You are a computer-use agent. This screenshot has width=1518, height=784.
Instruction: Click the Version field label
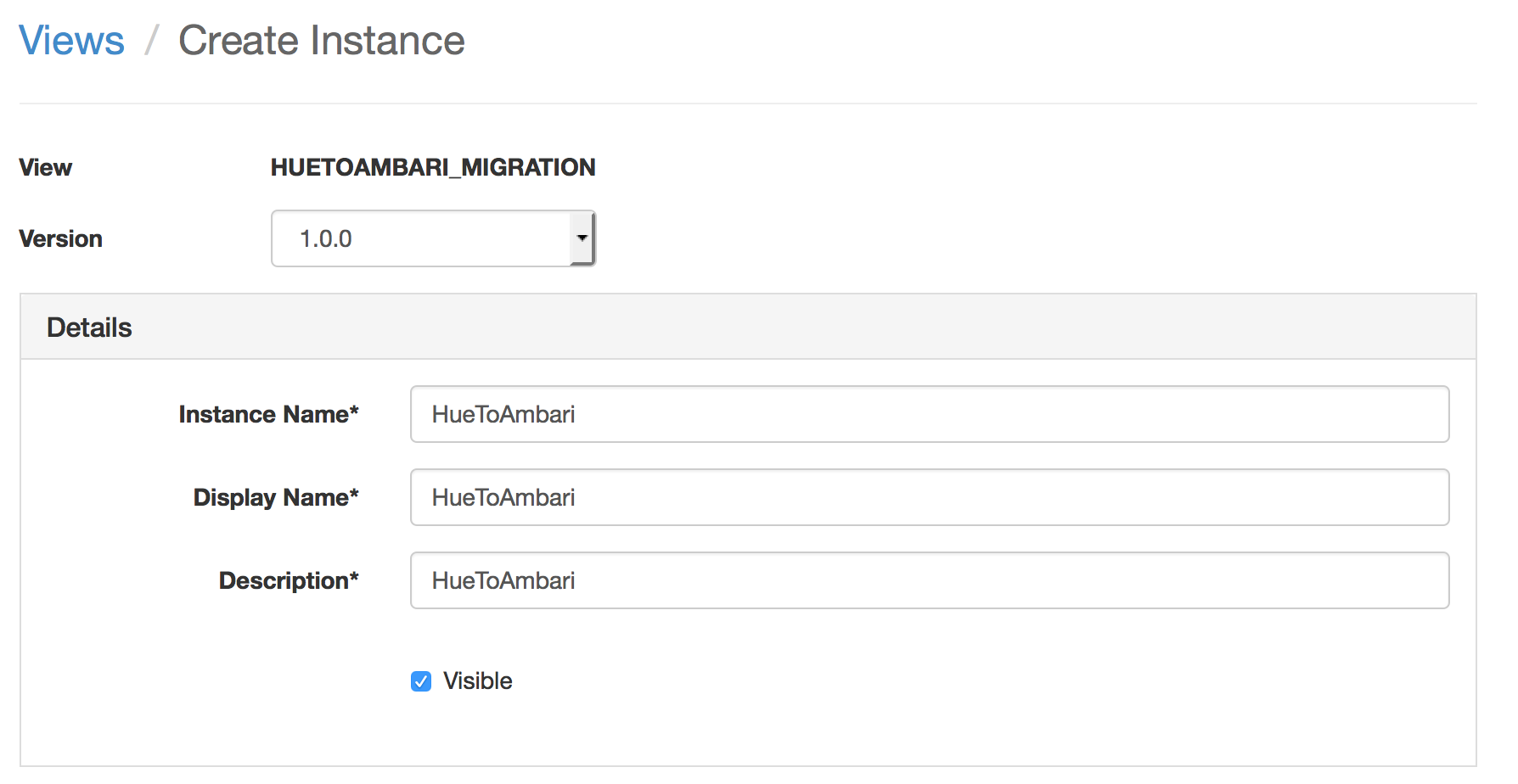(60, 238)
